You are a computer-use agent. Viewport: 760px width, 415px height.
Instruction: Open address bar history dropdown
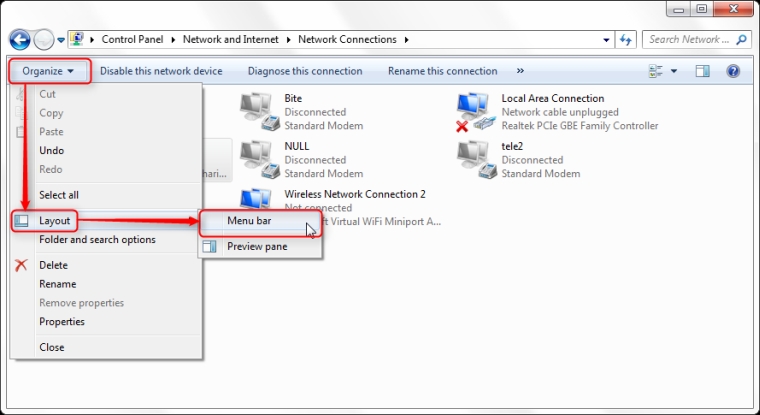point(606,40)
